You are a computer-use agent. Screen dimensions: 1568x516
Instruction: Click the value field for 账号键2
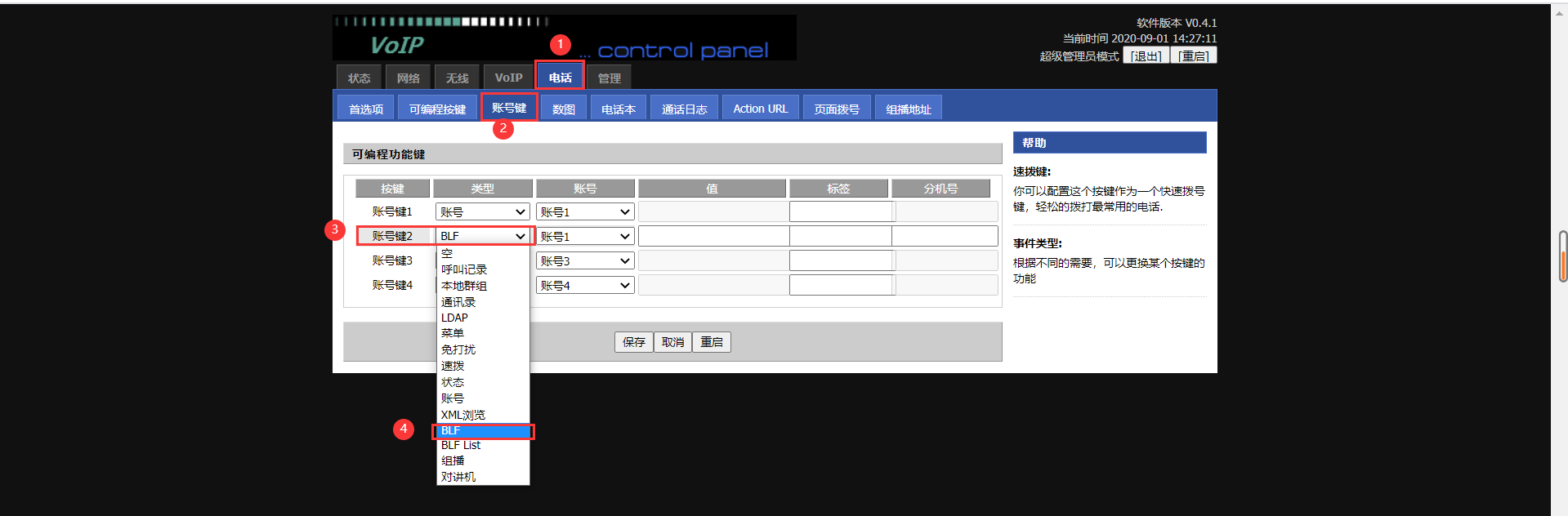coord(713,237)
